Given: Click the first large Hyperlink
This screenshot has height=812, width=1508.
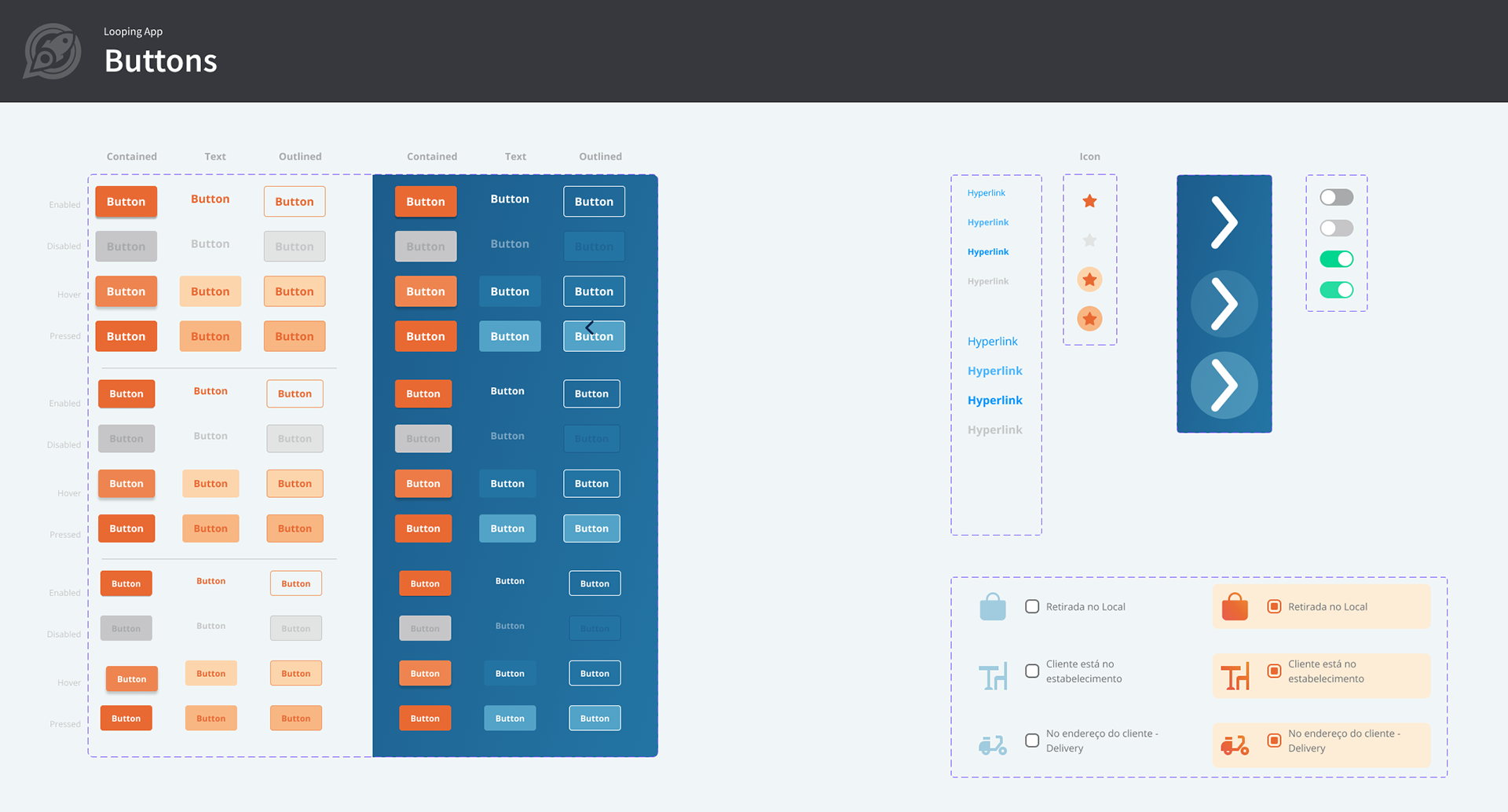Looking at the screenshot, I should 992,342.
